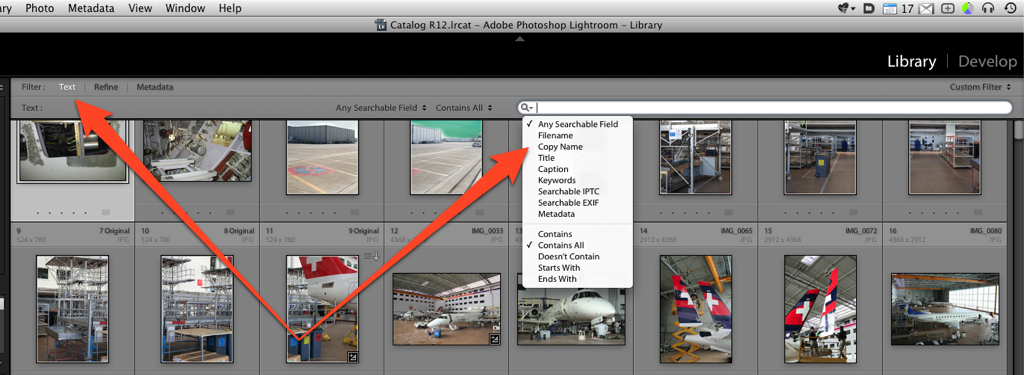Click the headphones icon in menu bar

[x=987, y=8]
